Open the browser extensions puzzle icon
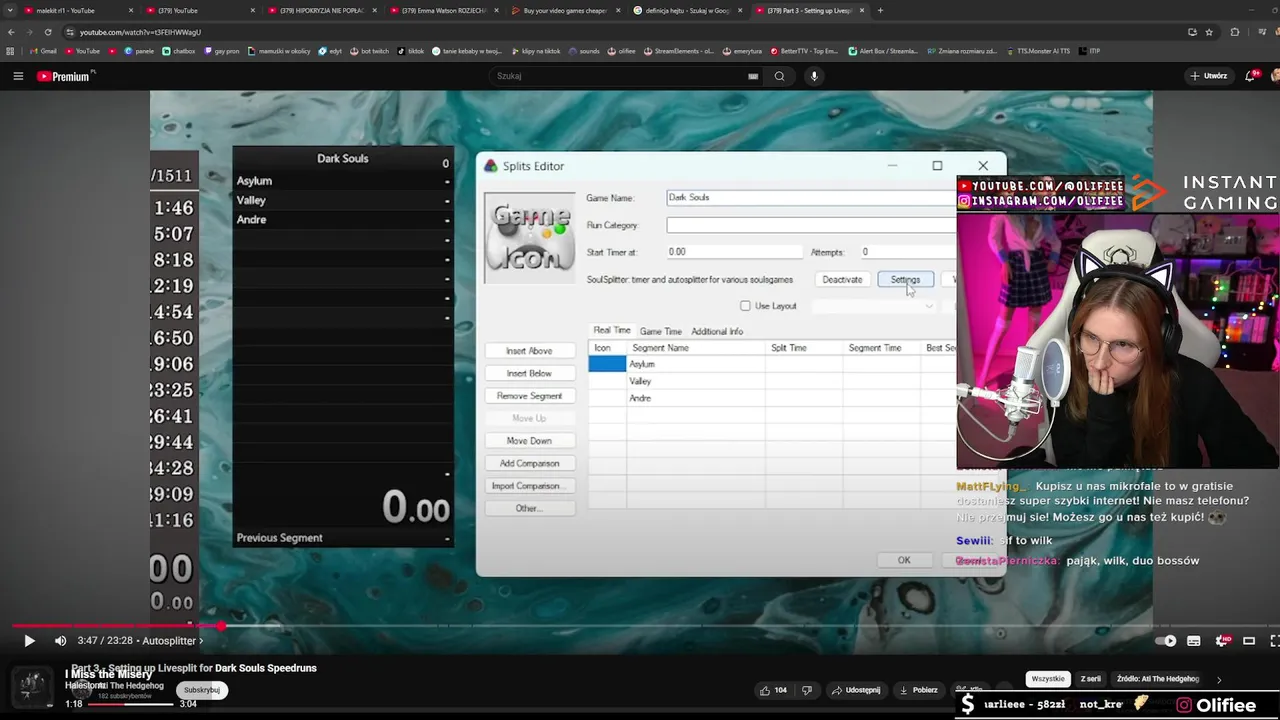1280x720 pixels. pyautogui.click(x=1235, y=32)
